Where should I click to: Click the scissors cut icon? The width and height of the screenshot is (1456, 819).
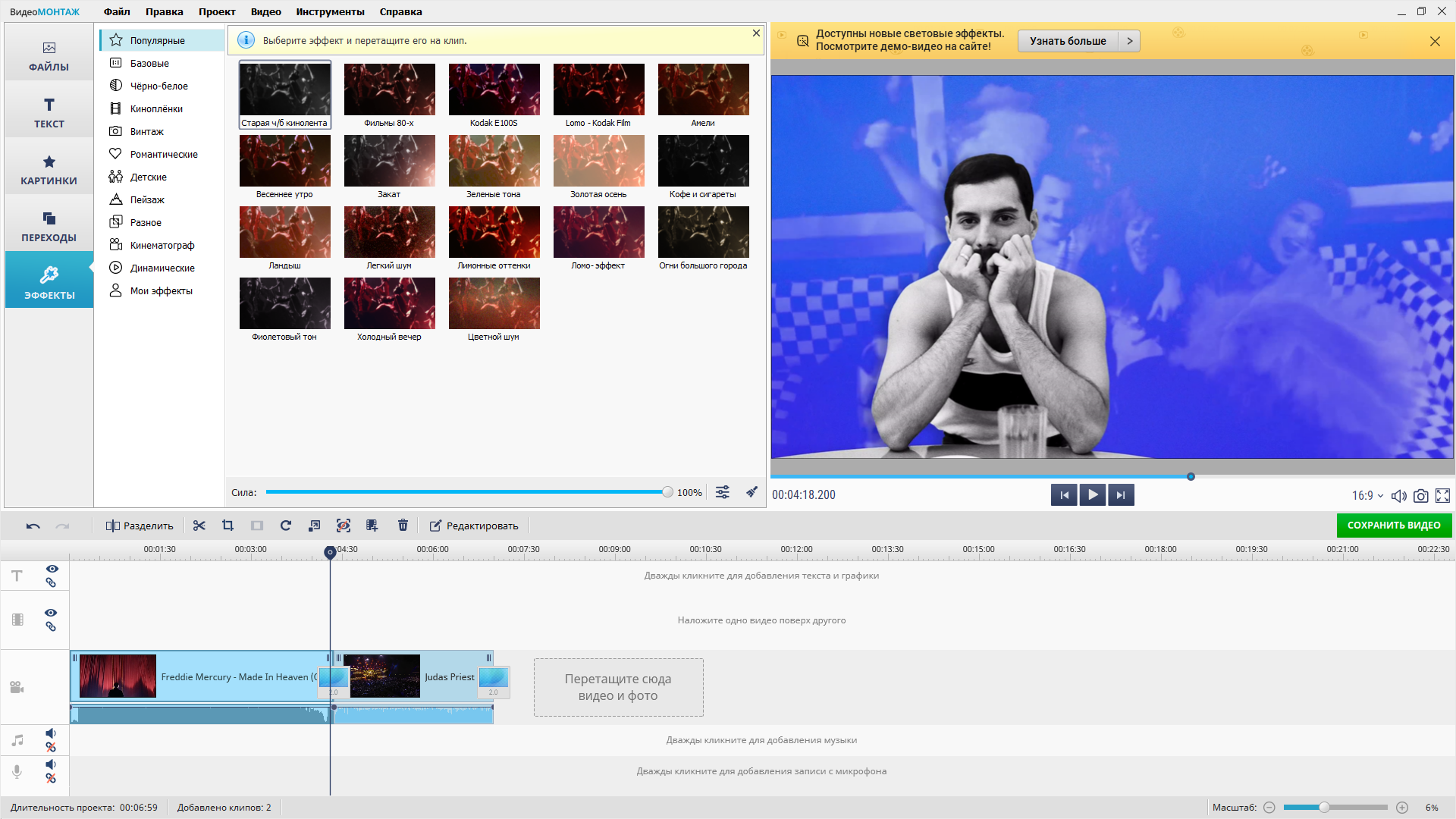199,526
